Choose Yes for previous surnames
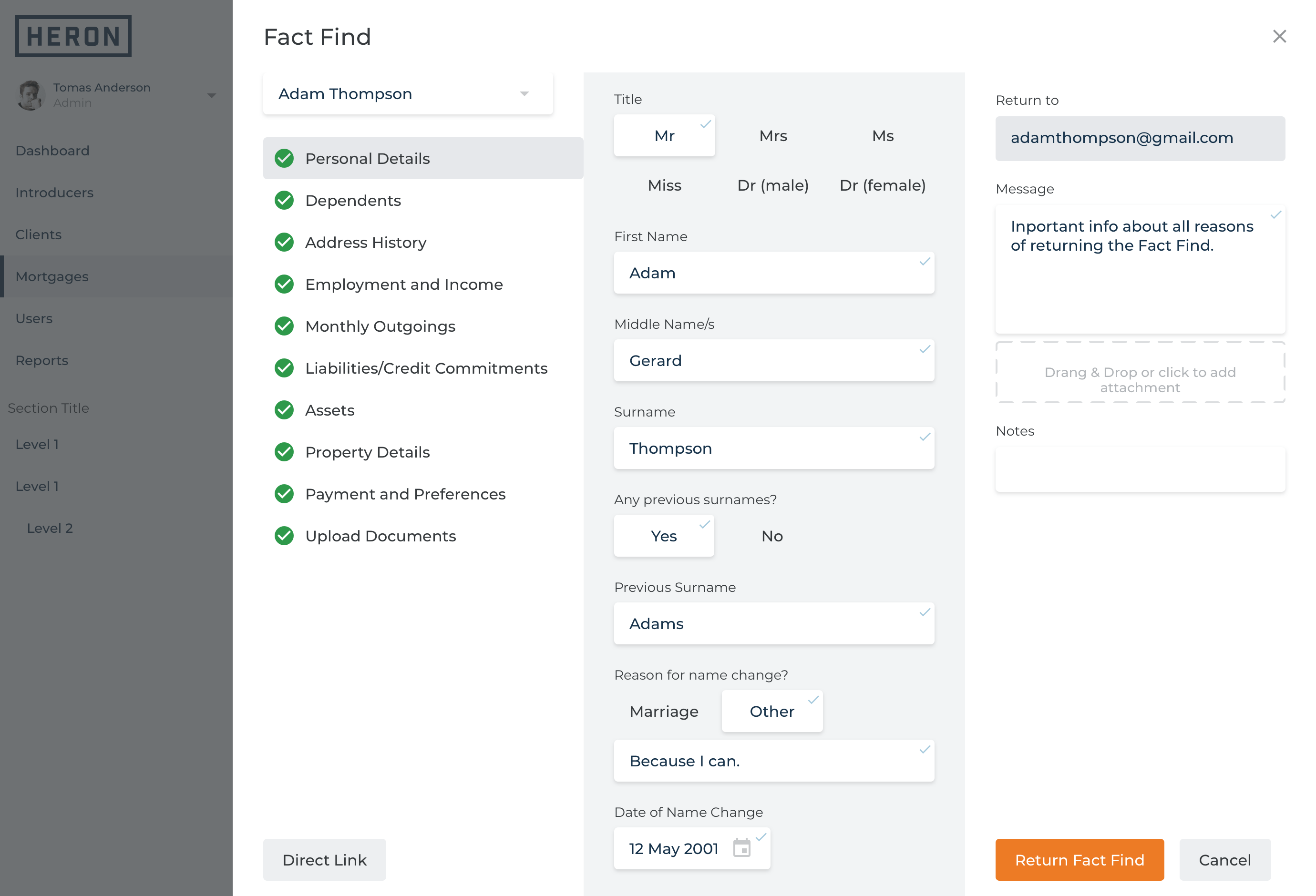The image size is (1316, 896). point(664,535)
